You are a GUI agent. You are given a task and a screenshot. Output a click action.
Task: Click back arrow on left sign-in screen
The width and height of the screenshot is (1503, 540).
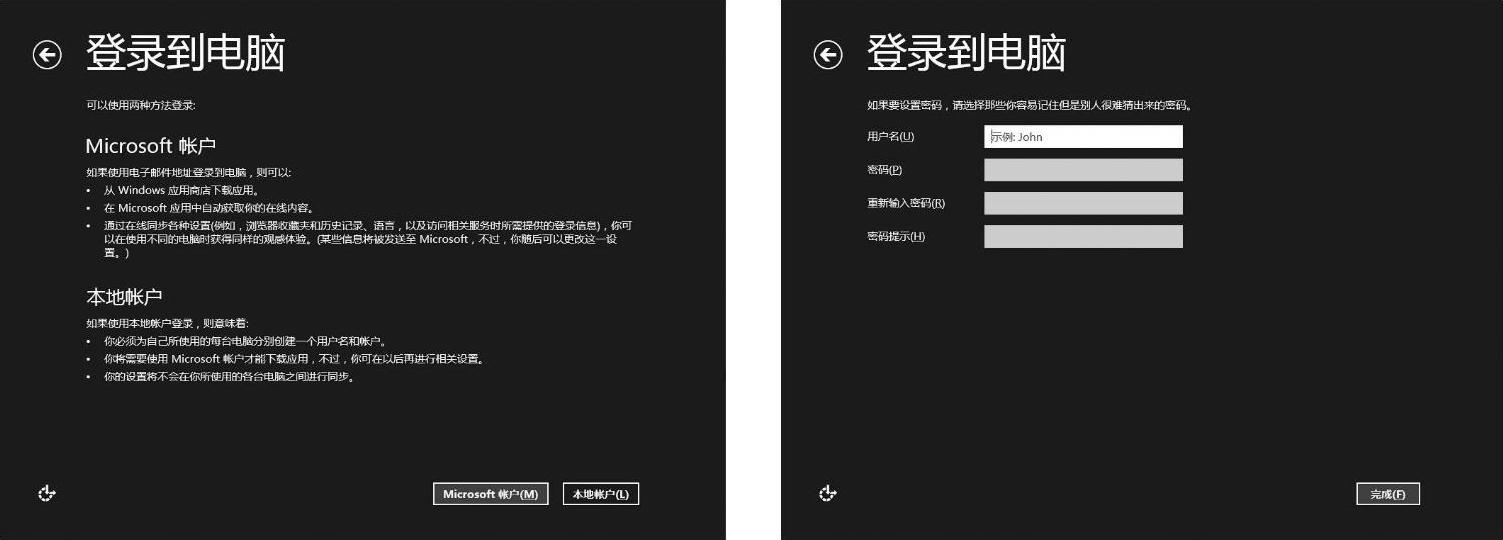click(x=47, y=55)
